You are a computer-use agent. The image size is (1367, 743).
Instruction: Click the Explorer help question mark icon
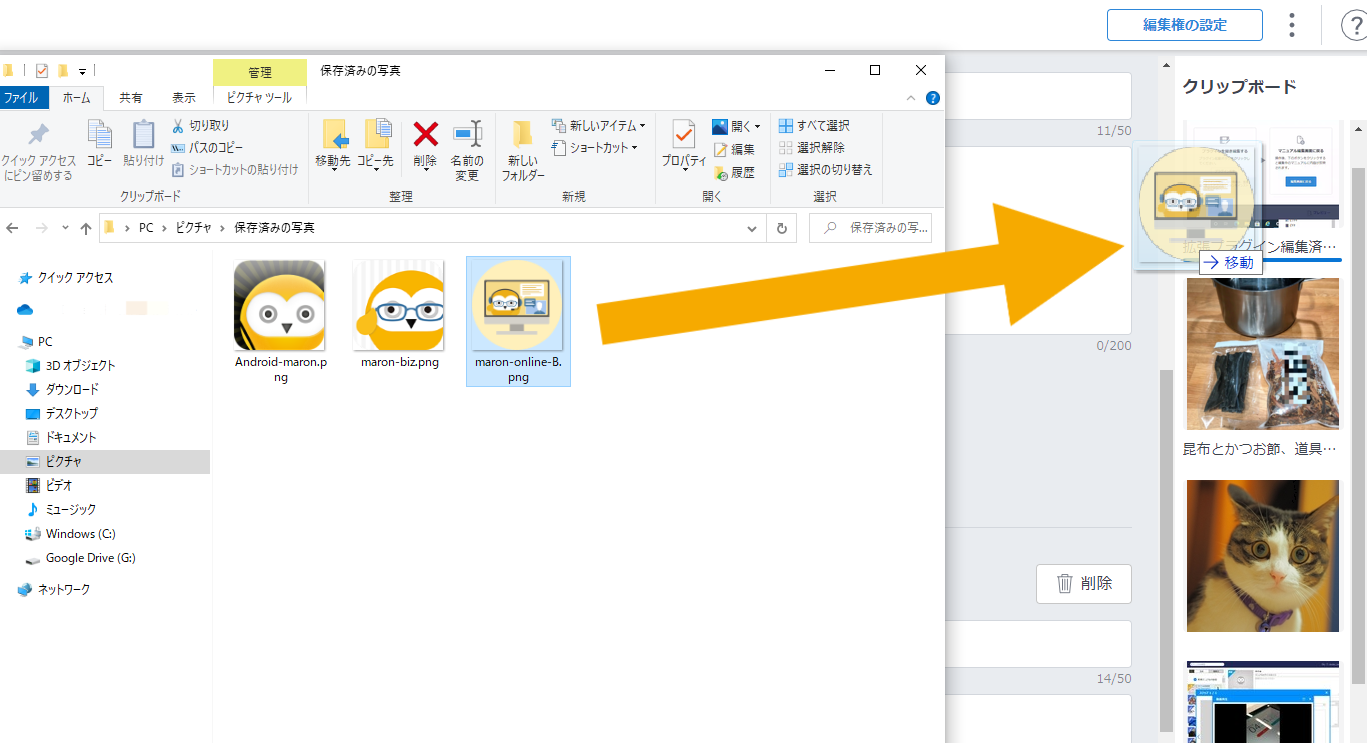coord(933,98)
